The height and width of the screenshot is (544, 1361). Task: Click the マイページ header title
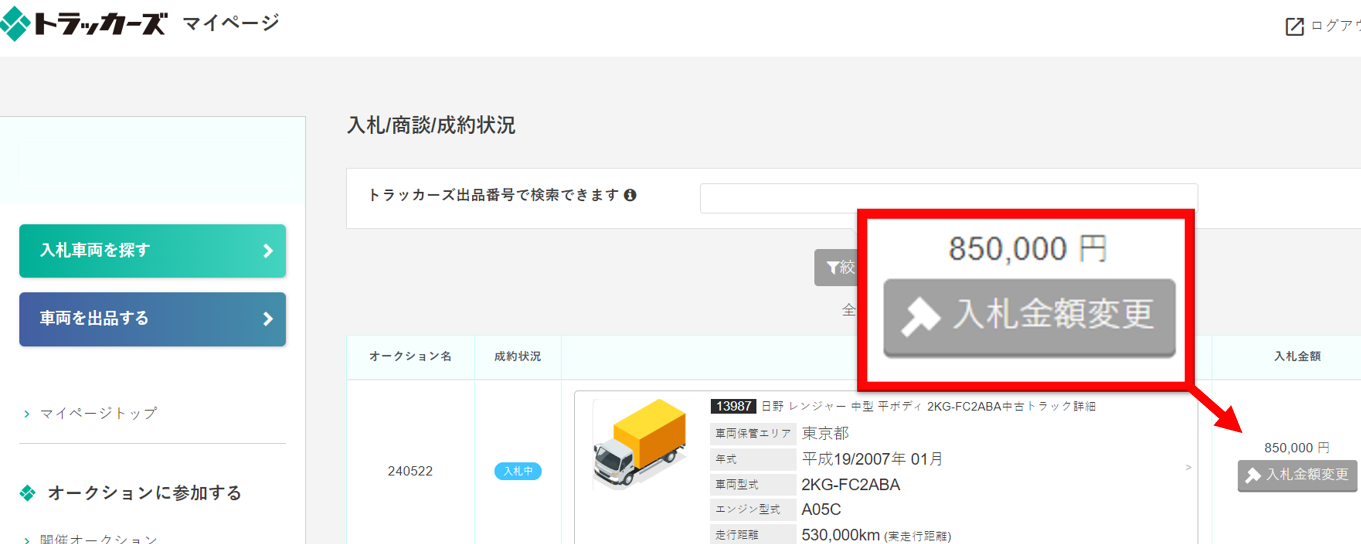[231, 23]
